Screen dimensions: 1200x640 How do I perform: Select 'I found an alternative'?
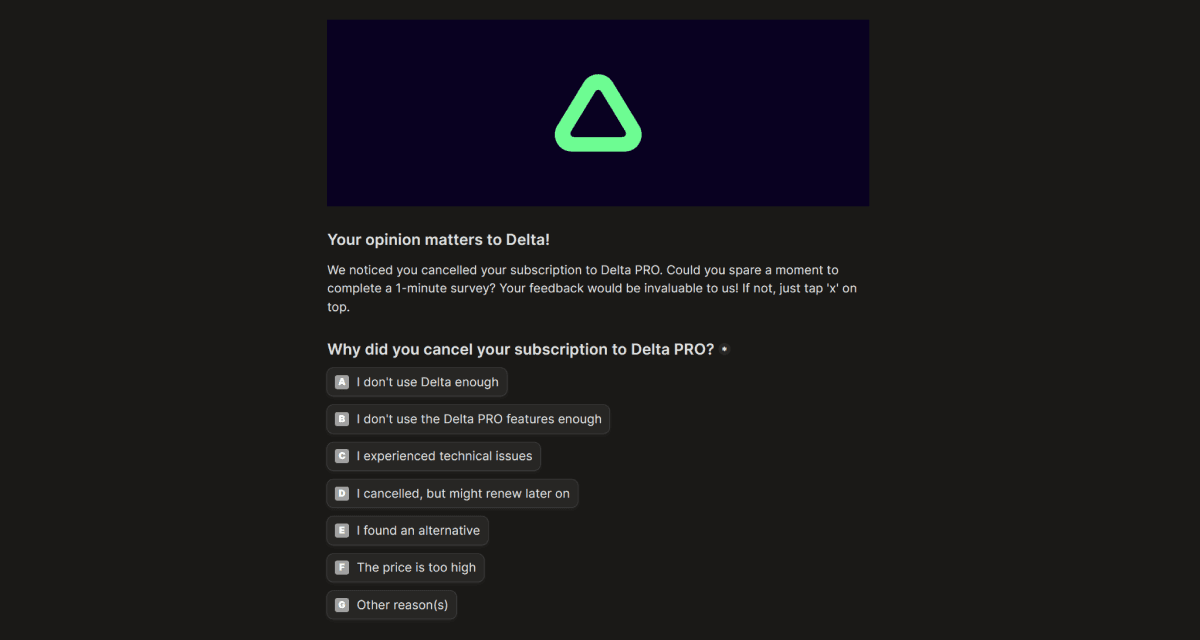click(407, 530)
